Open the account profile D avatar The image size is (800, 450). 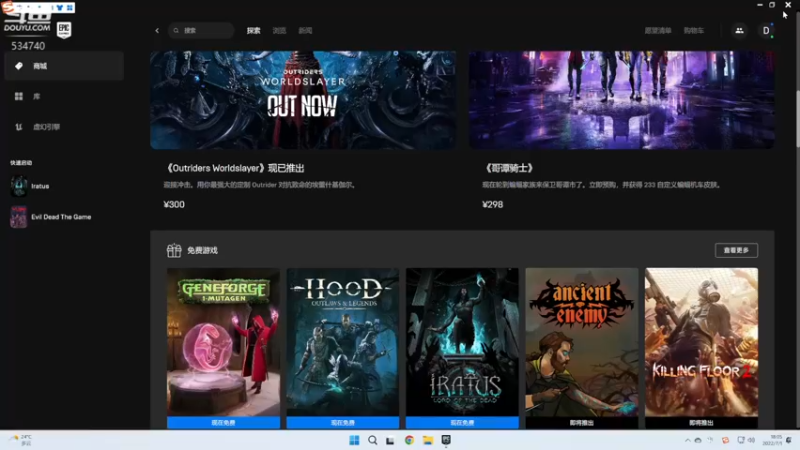pyautogui.click(x=766, y=31)
